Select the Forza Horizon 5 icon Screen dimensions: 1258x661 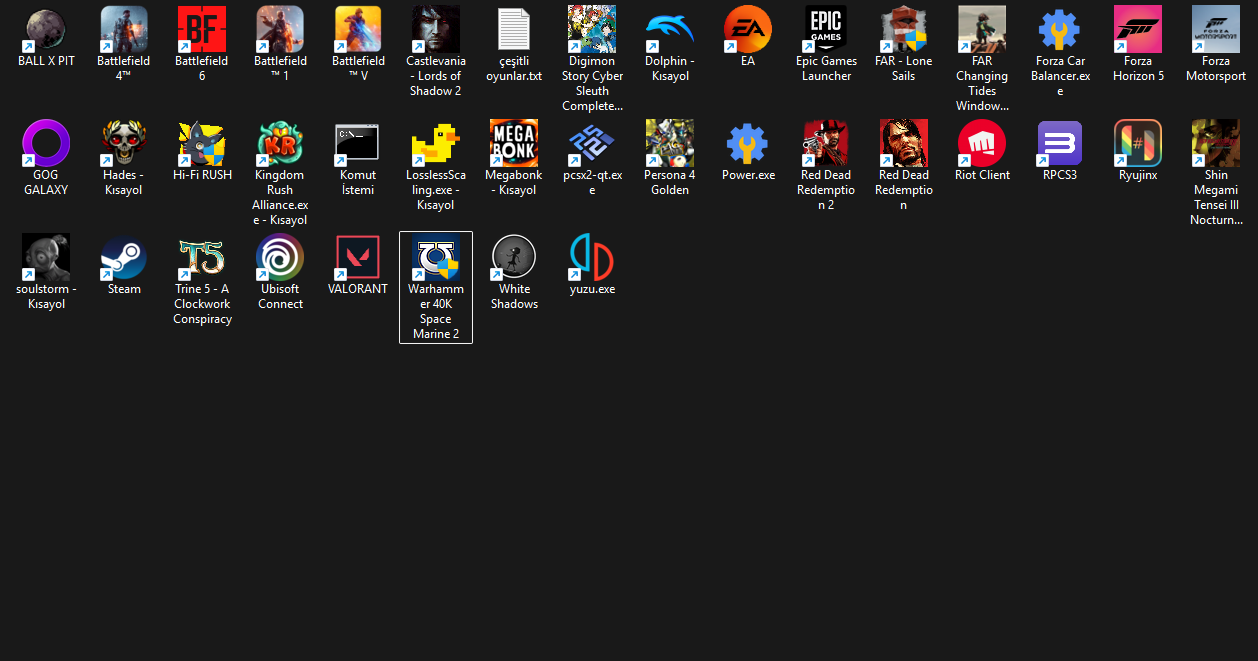pos(1138,30)
